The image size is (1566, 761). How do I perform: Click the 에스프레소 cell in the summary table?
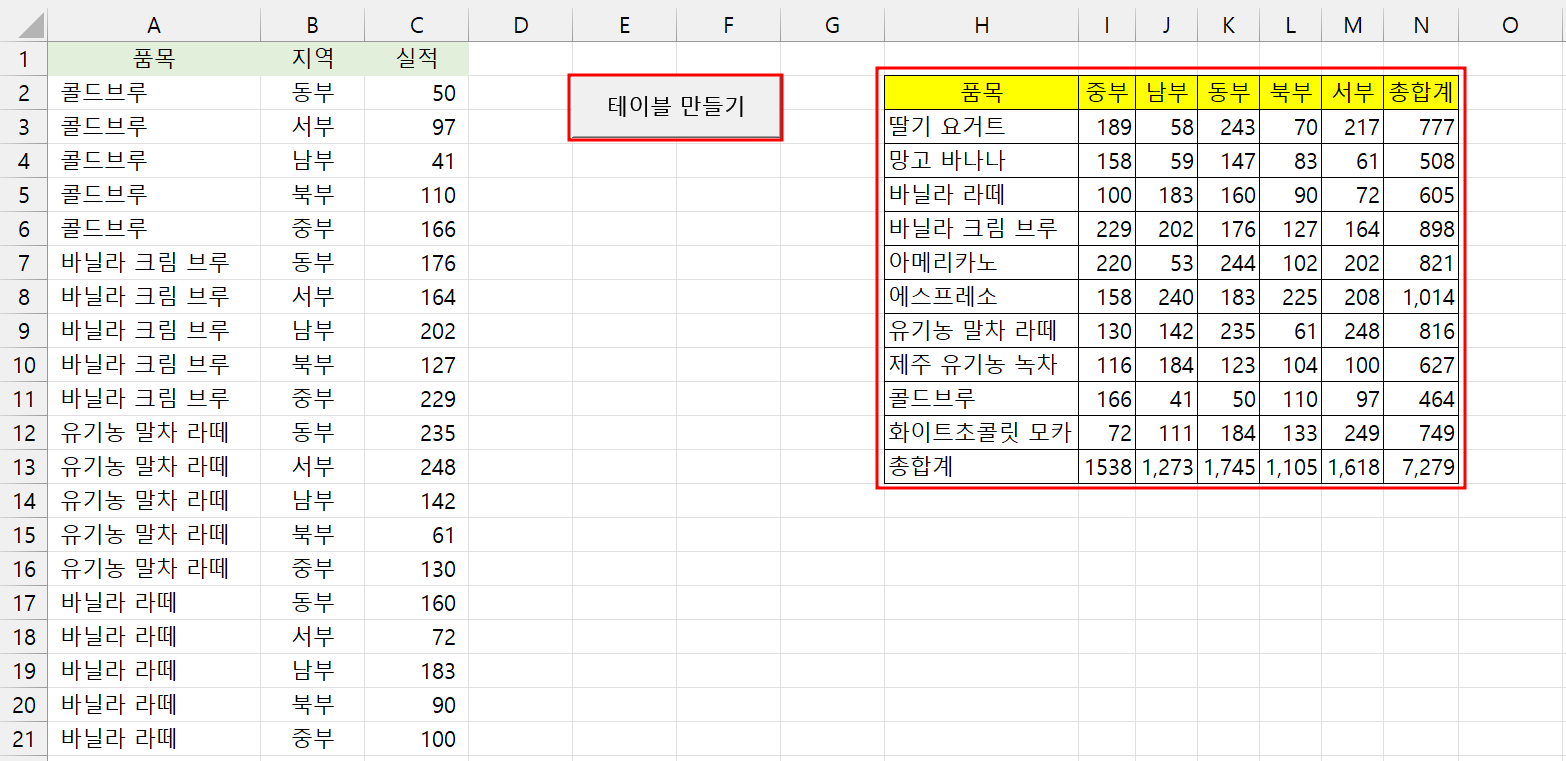pyautogui.click(x=981, y=297)
